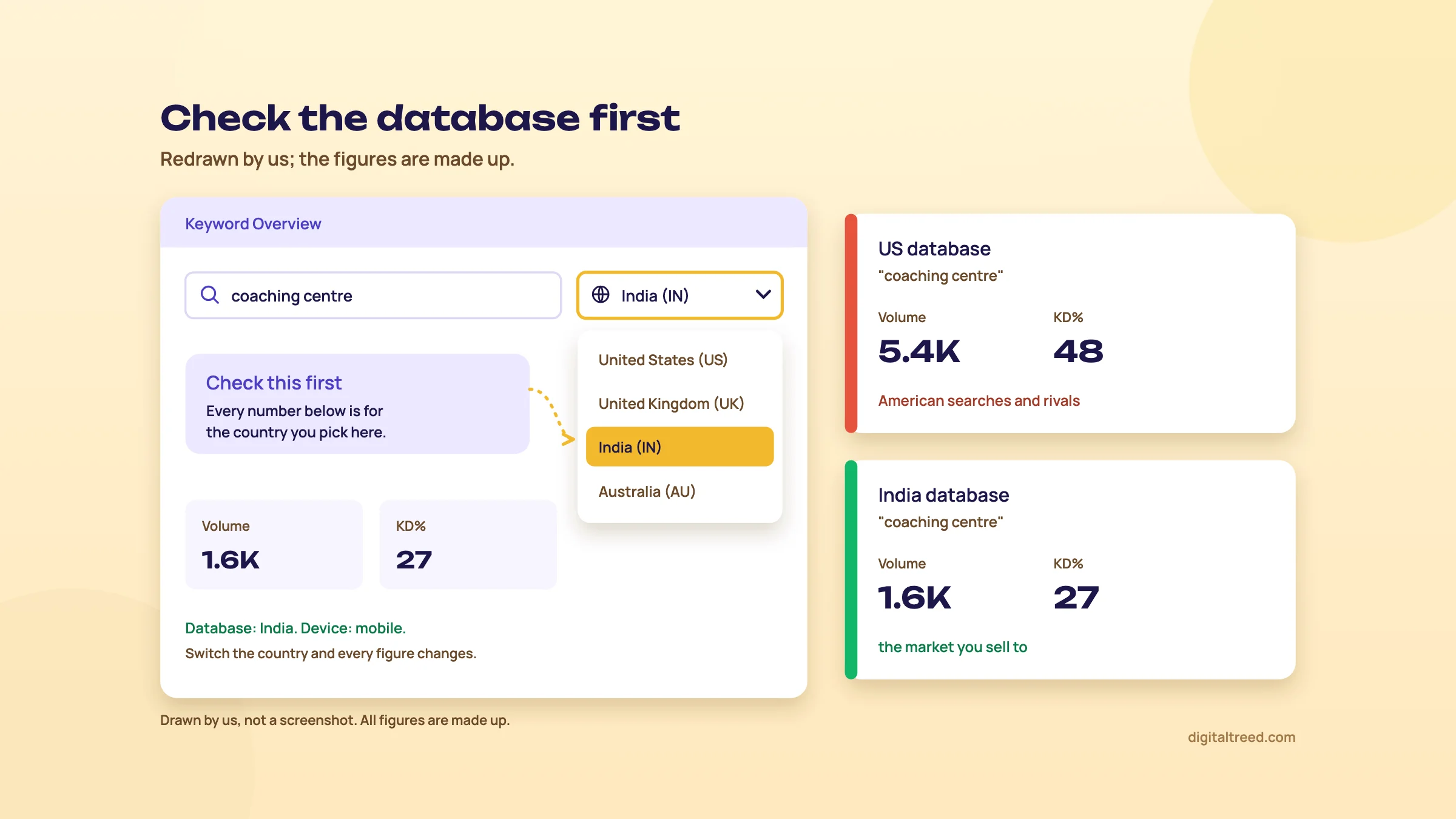
Task: Click Switch the country and every figure changes
Action: [331, 653]
